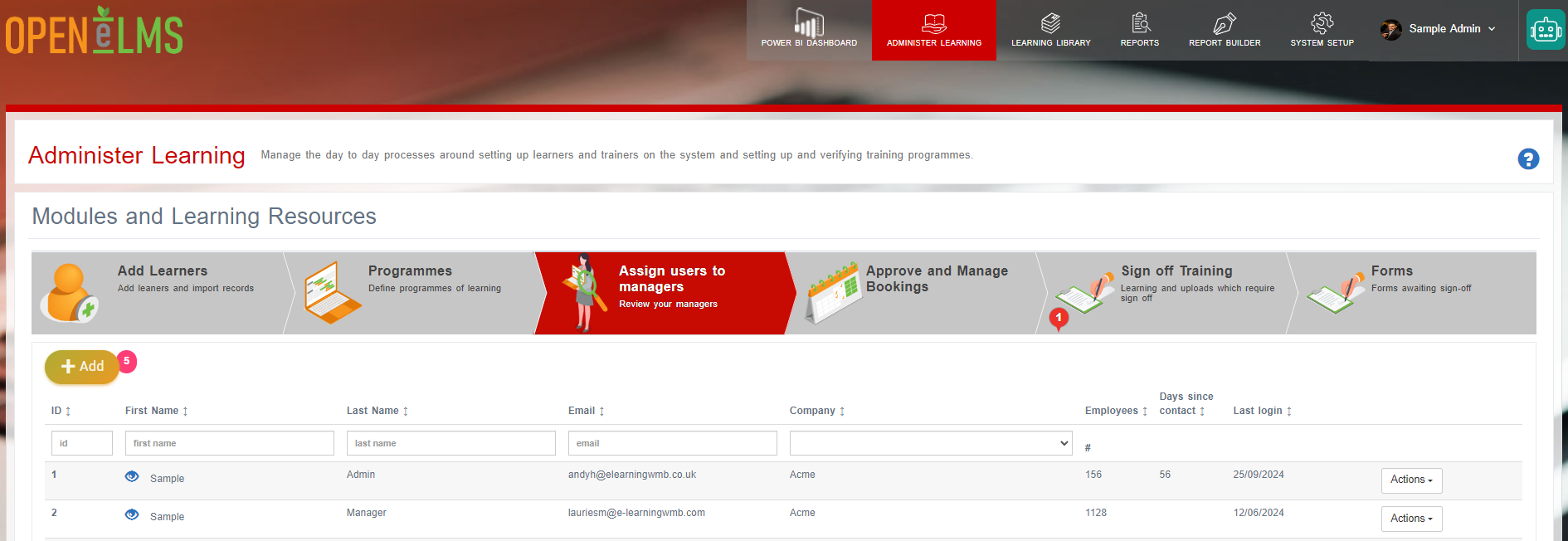Sort by the First Name column header
The height and width of the screenshot is (541, 1568).
coord(157,411)
